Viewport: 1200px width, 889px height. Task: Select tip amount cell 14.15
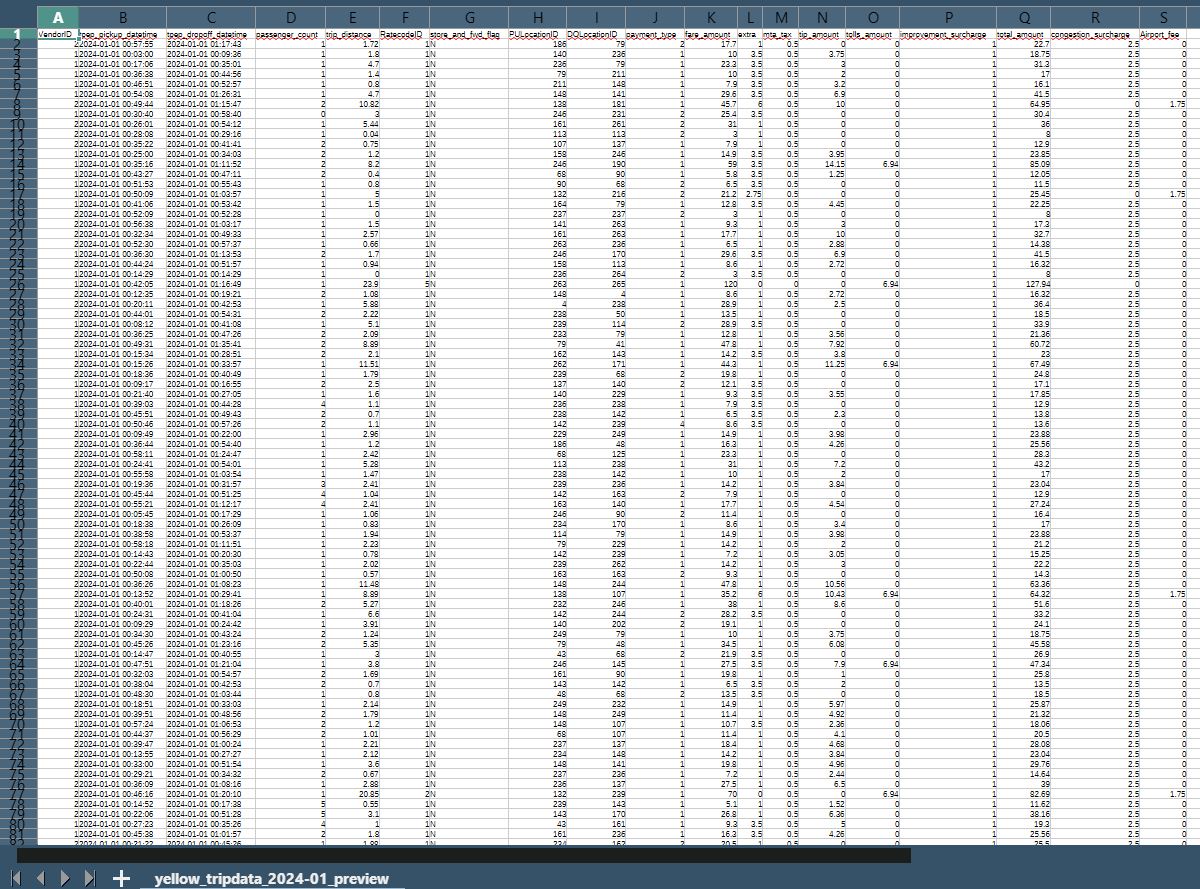click(x=823, y=163)
